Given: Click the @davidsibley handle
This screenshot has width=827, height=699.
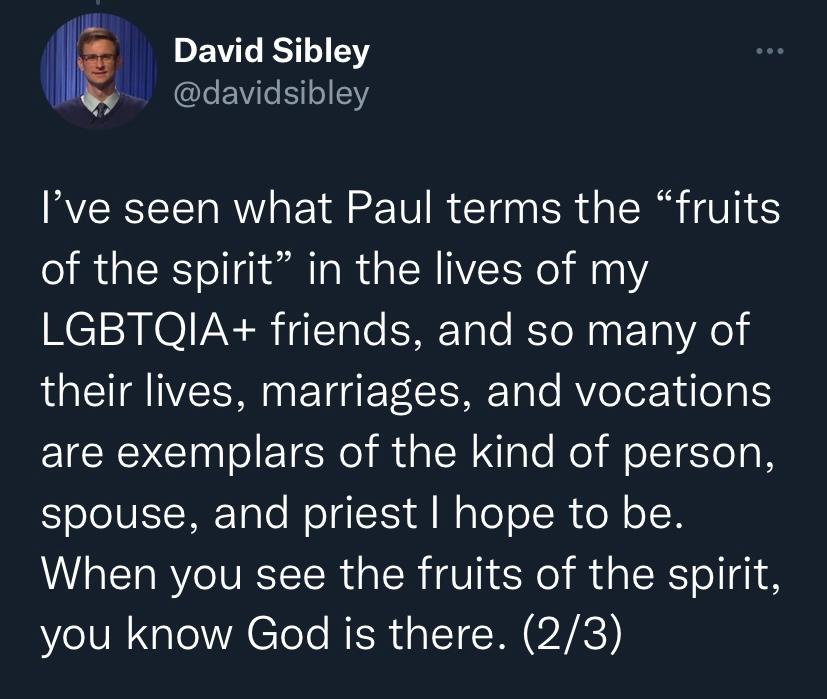Looking at the screenshot, I should 272,93.
